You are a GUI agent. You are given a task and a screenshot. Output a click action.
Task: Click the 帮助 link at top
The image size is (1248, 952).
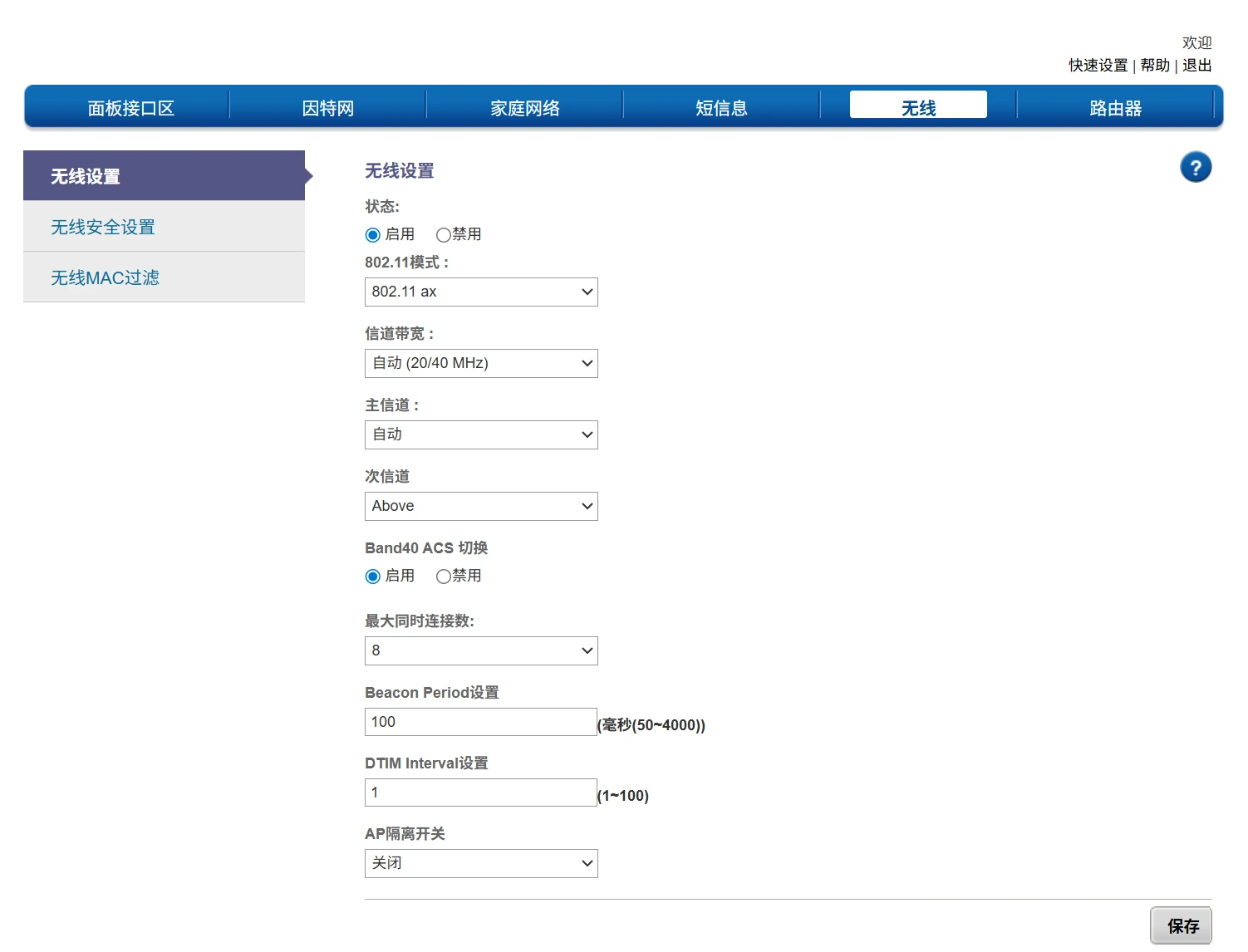click(x=1155, y=66)
